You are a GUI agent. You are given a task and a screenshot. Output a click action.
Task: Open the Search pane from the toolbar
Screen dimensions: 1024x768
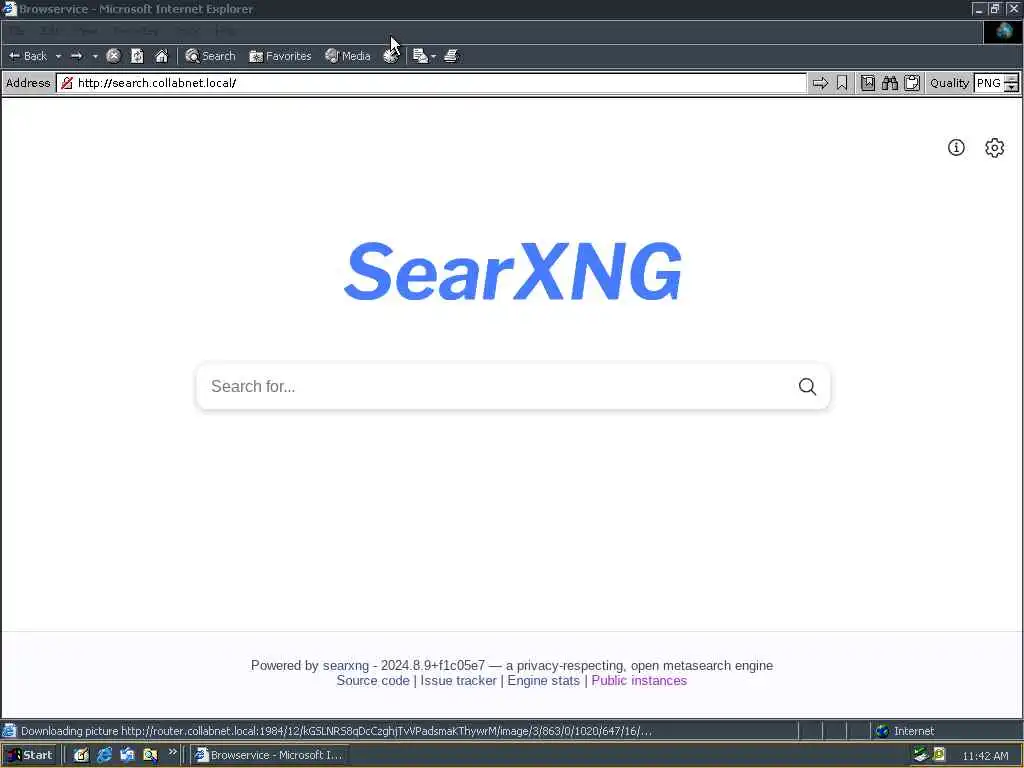coord(210,56)
